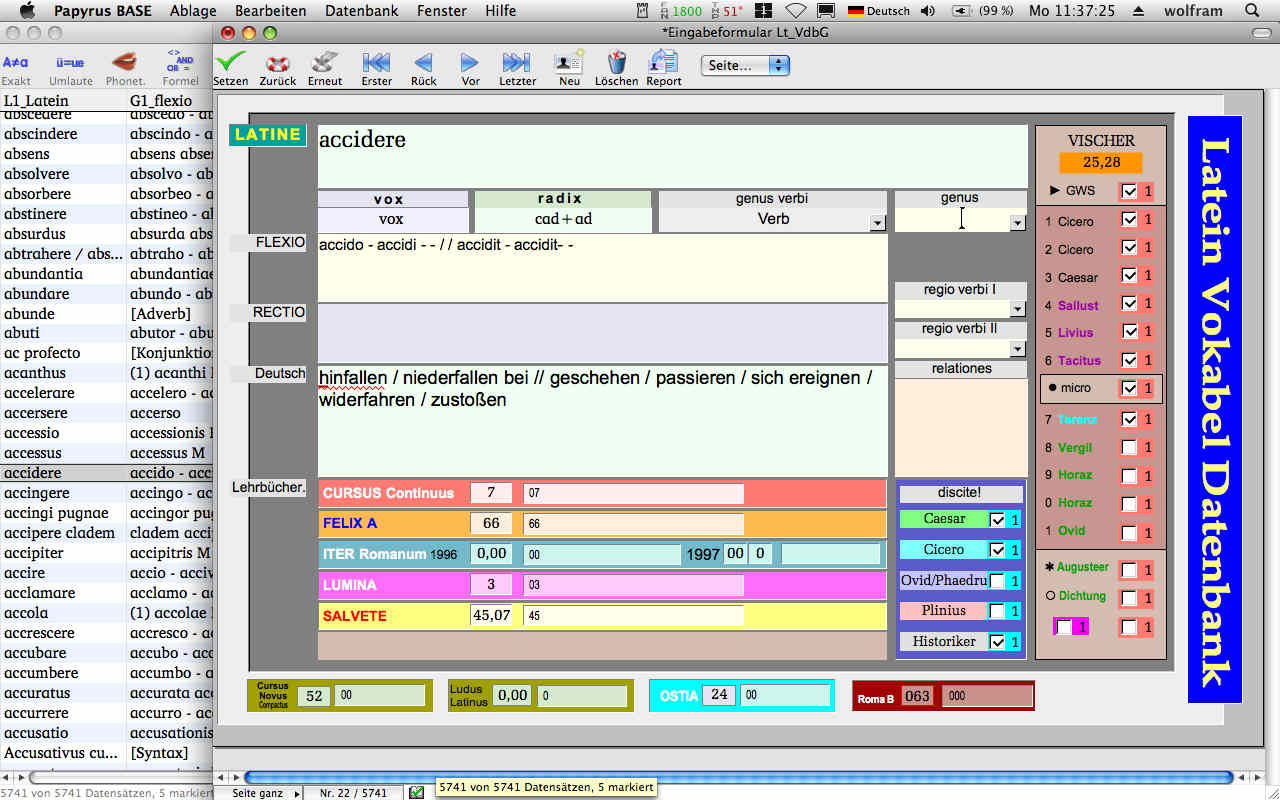Jump to last record with Letzter icon
The image size is (1280, 800).
[517, 62]
